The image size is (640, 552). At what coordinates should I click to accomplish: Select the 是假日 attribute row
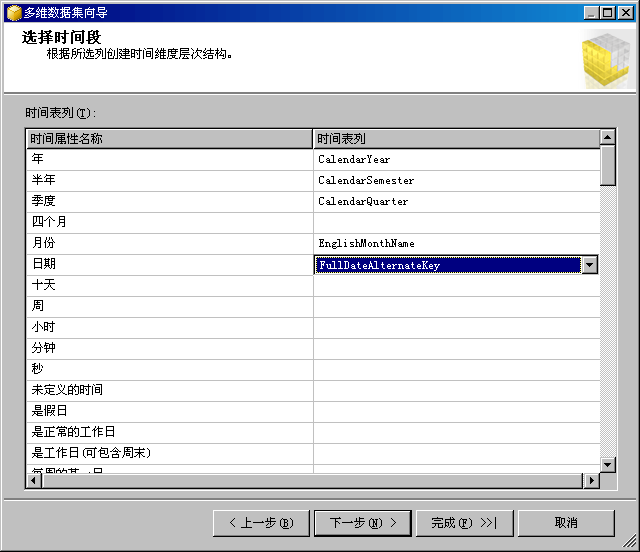(169, 412)
